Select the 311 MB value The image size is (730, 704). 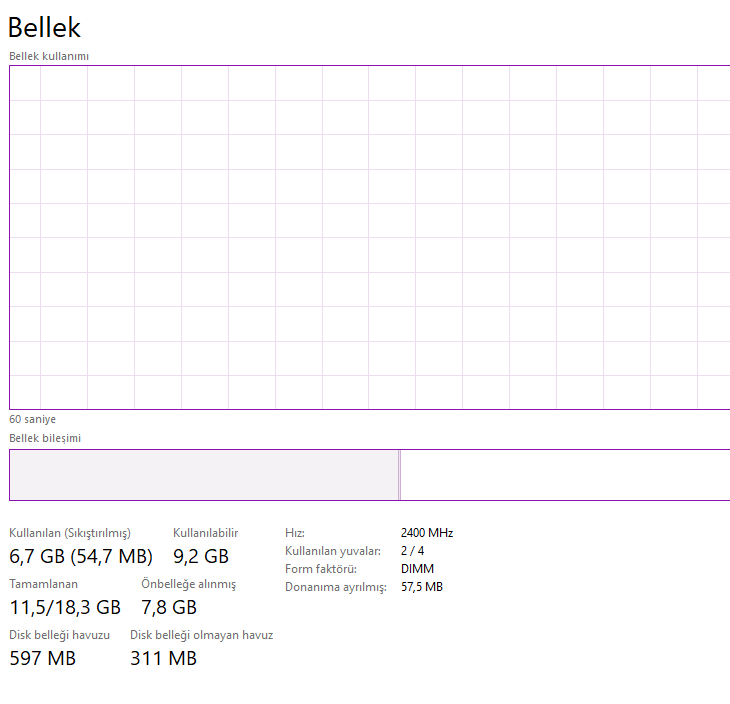coord(163,658)
